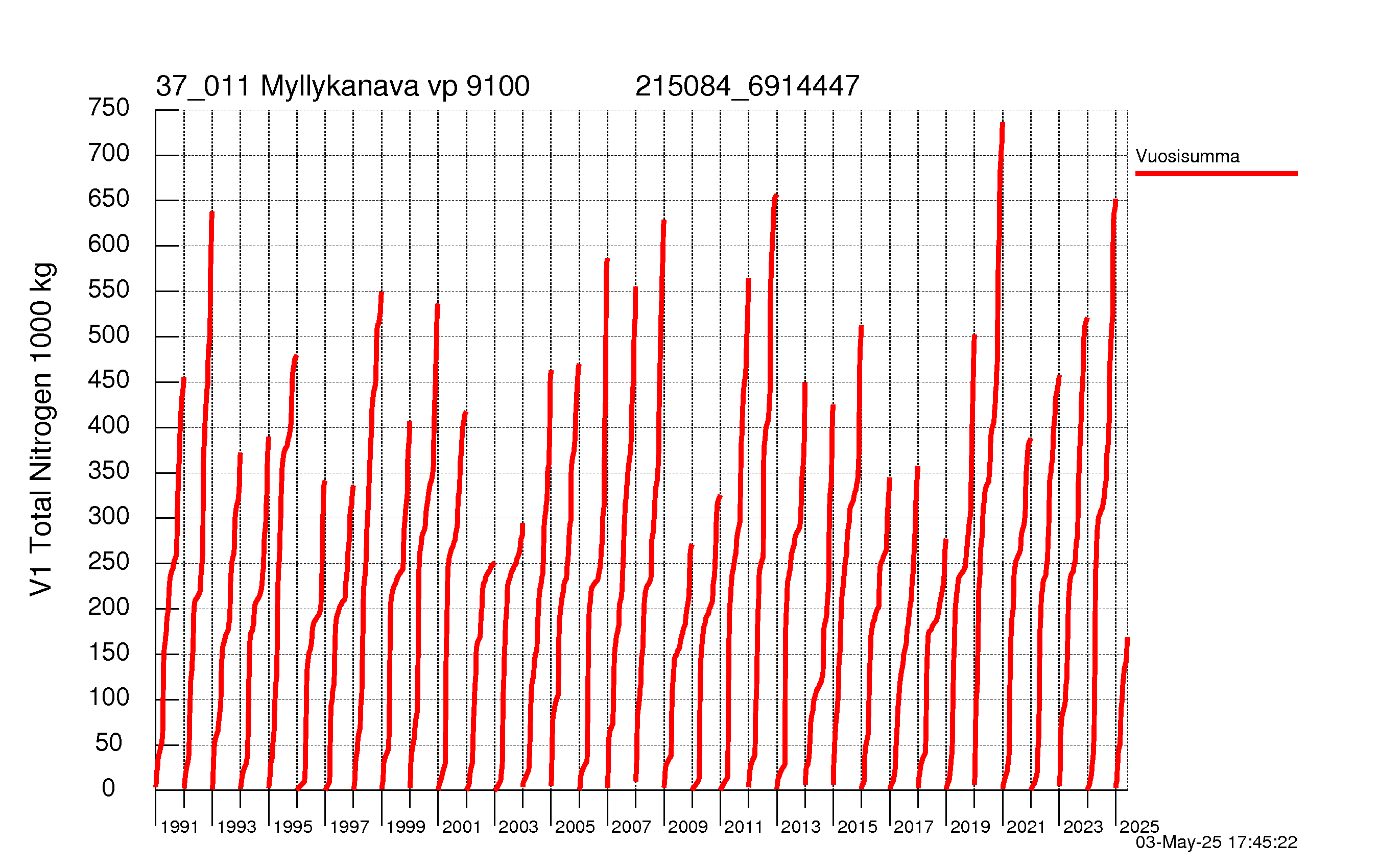Click the timestamp '03-May-25 17:45:22'
The width and height of the screenshot is (1379, 868).
point(1217,842)
